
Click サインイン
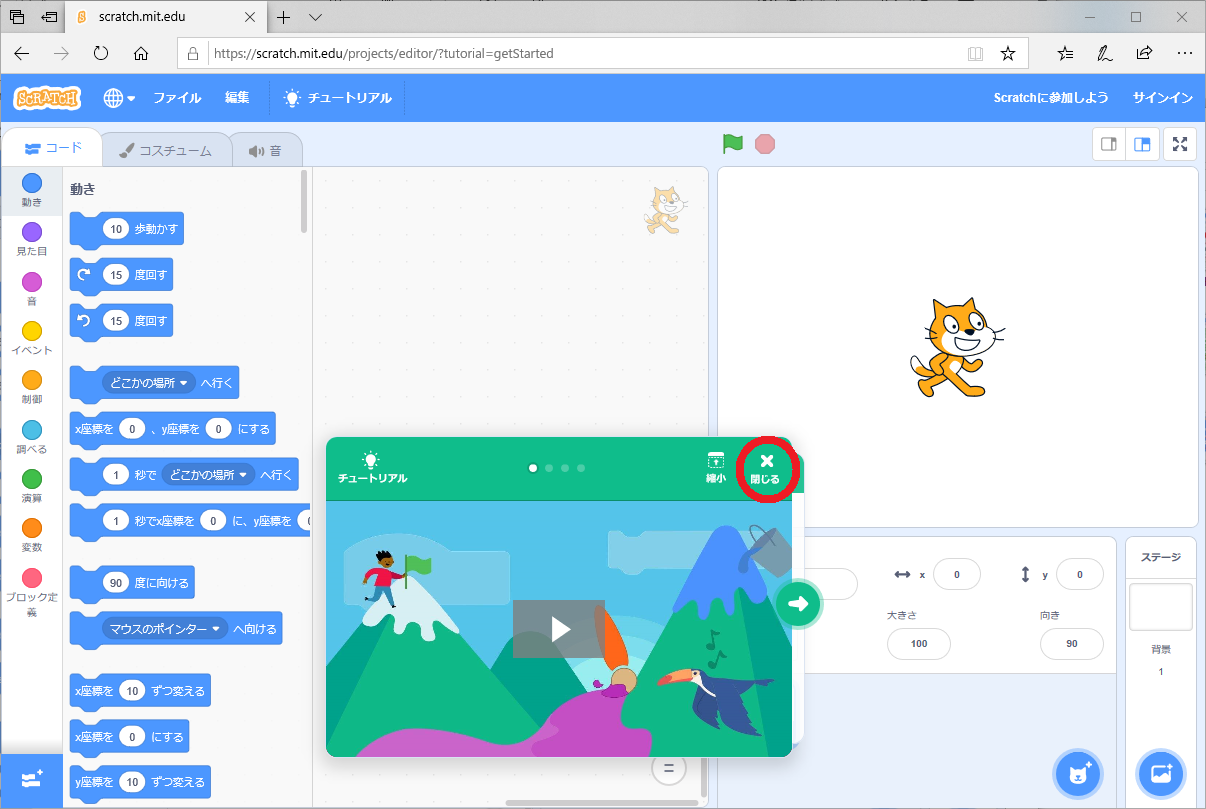tap(1162, 98)
